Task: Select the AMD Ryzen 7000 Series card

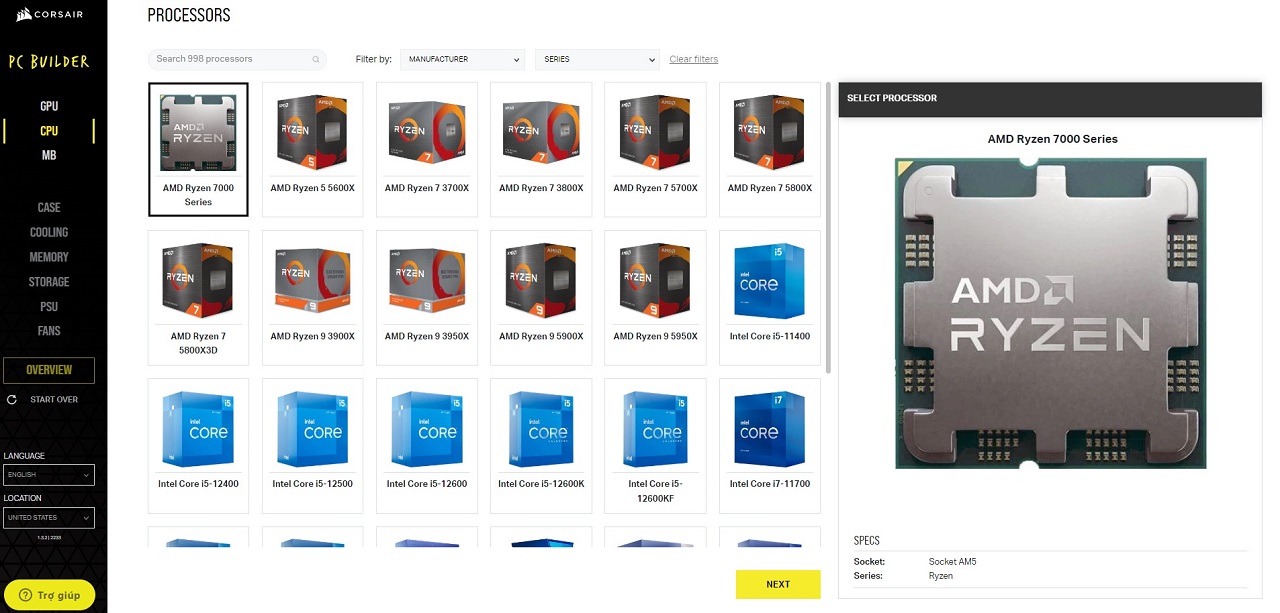Action: point(198,149)
